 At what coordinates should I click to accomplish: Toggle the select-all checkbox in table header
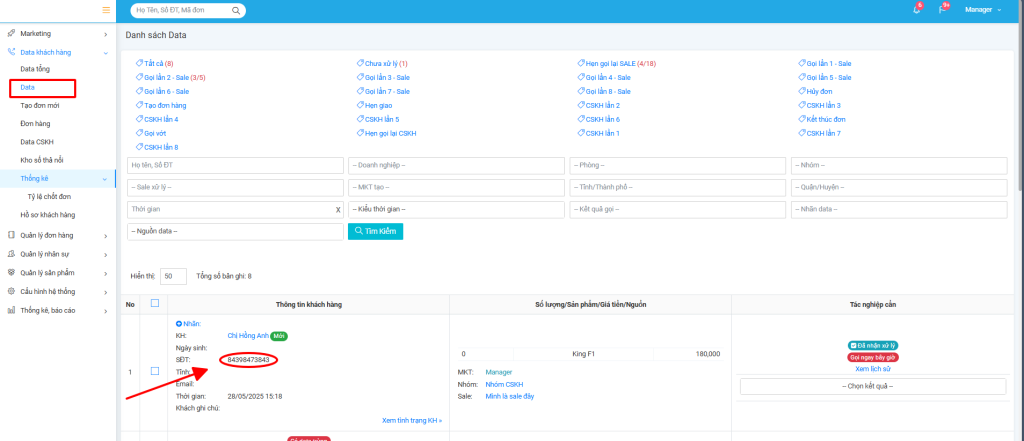[x=154, y=303]
